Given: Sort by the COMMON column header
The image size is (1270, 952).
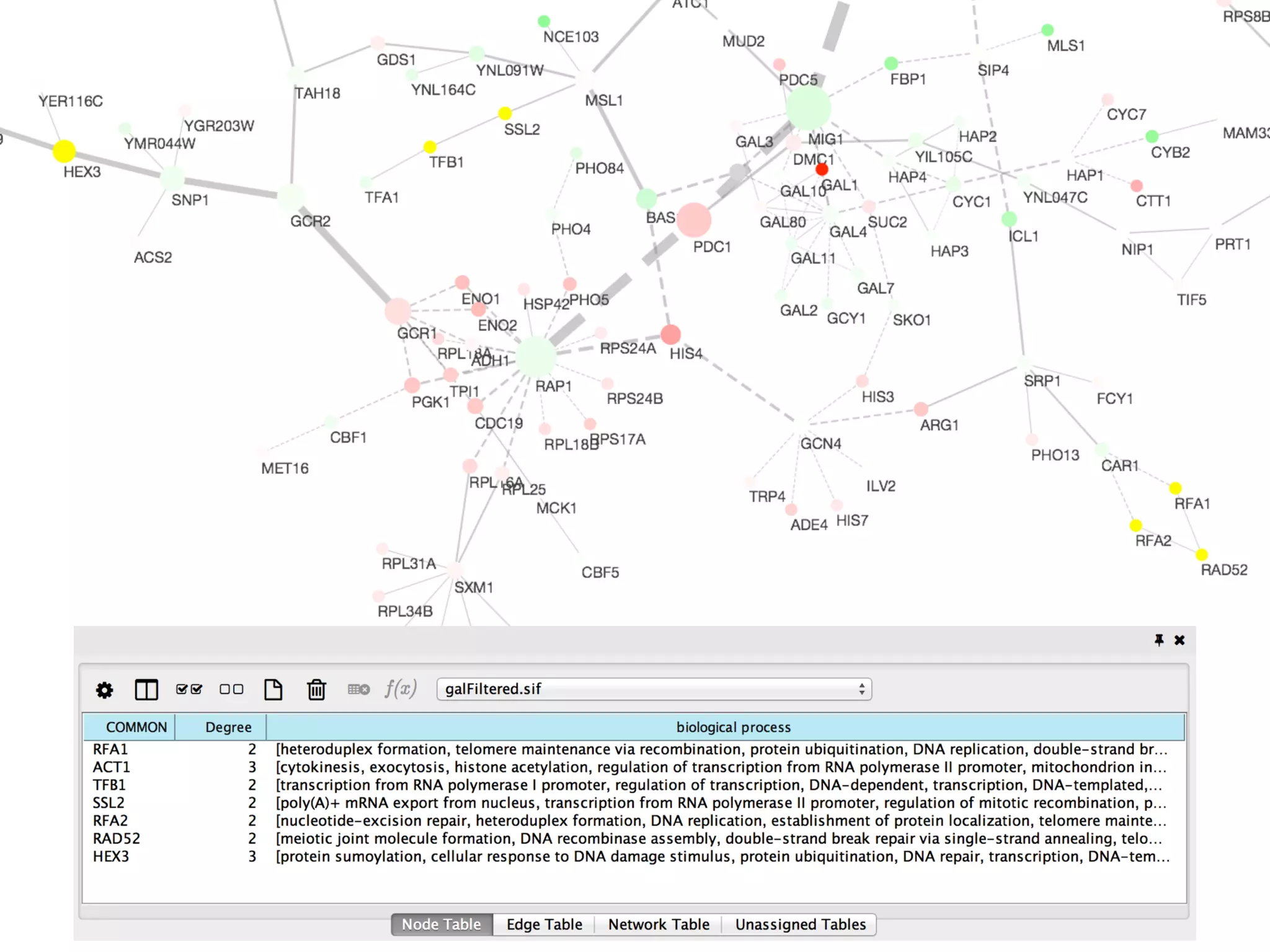Looking at the screenshot, I should click(x=136, y=727).
